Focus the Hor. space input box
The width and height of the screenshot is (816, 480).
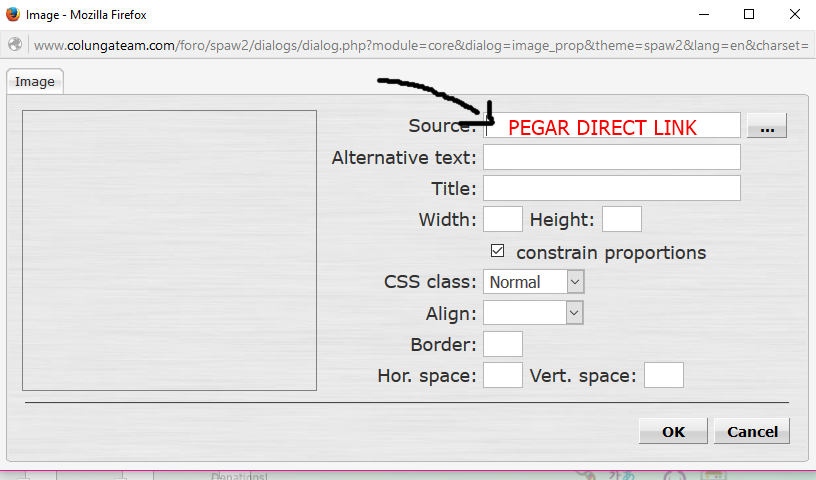click(502, 375)
